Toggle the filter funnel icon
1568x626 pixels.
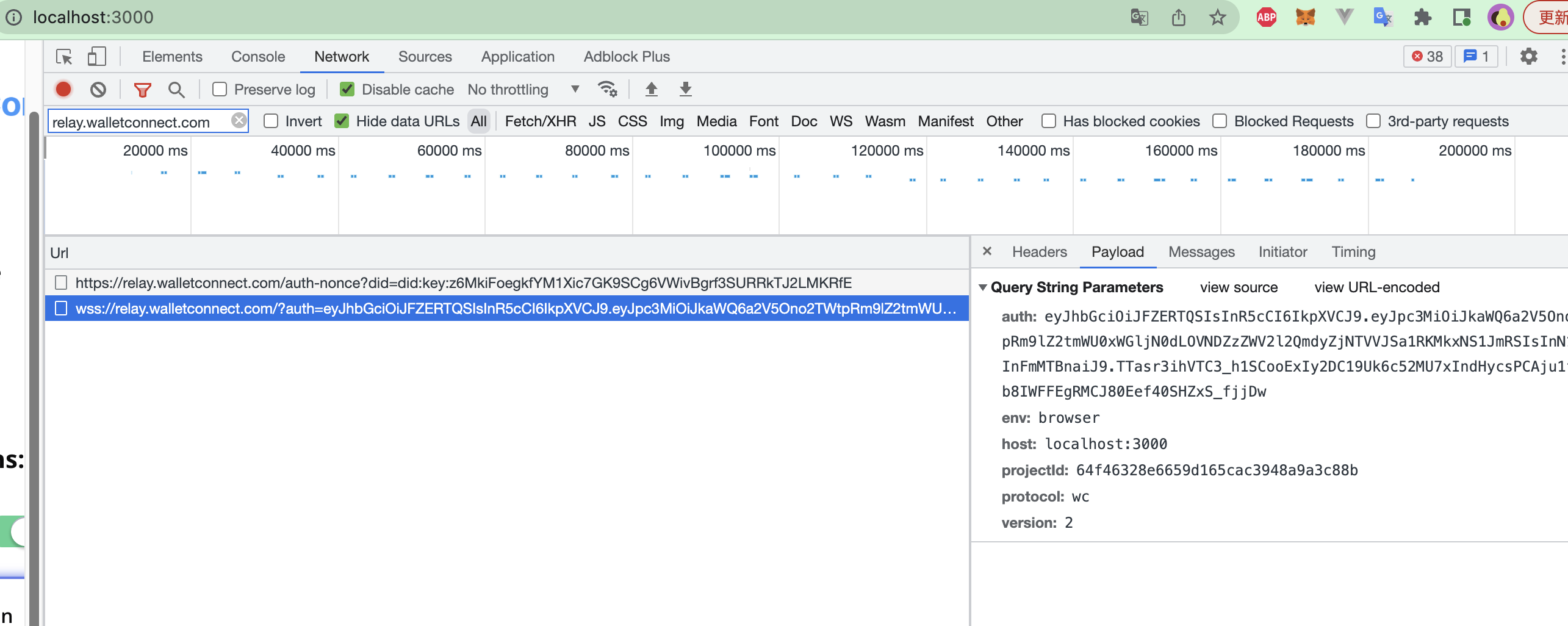[x=142, y=90]
